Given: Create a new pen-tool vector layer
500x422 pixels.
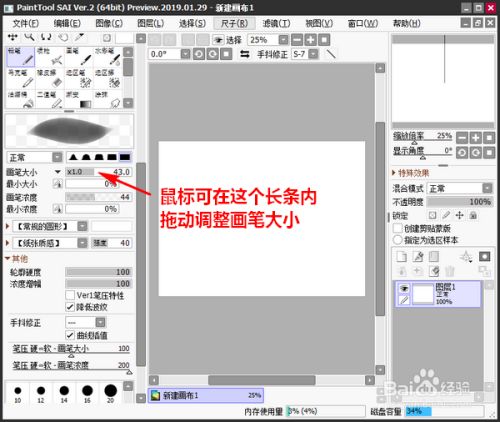Looking at the screenshot, I should (x=418, y=256).
